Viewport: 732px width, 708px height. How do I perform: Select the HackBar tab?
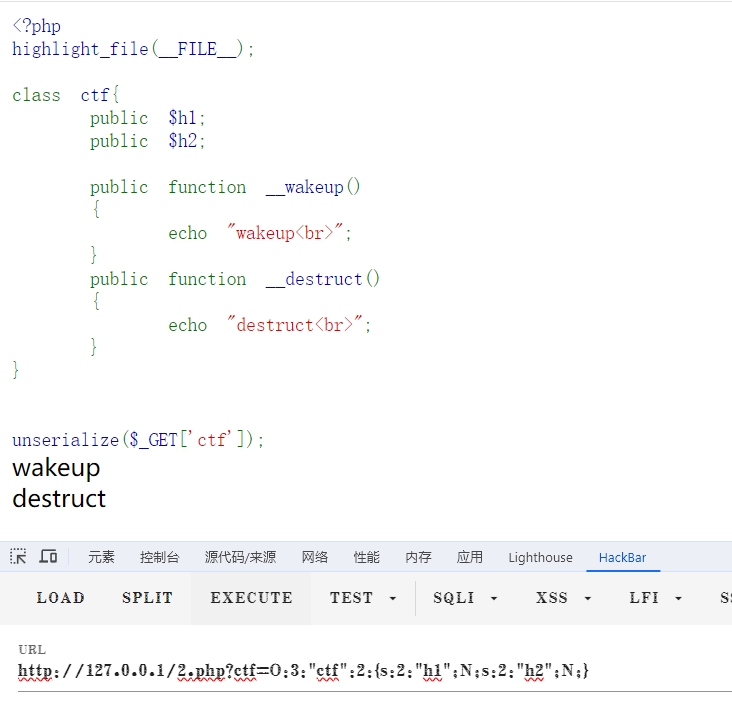[x=622, y=558]
